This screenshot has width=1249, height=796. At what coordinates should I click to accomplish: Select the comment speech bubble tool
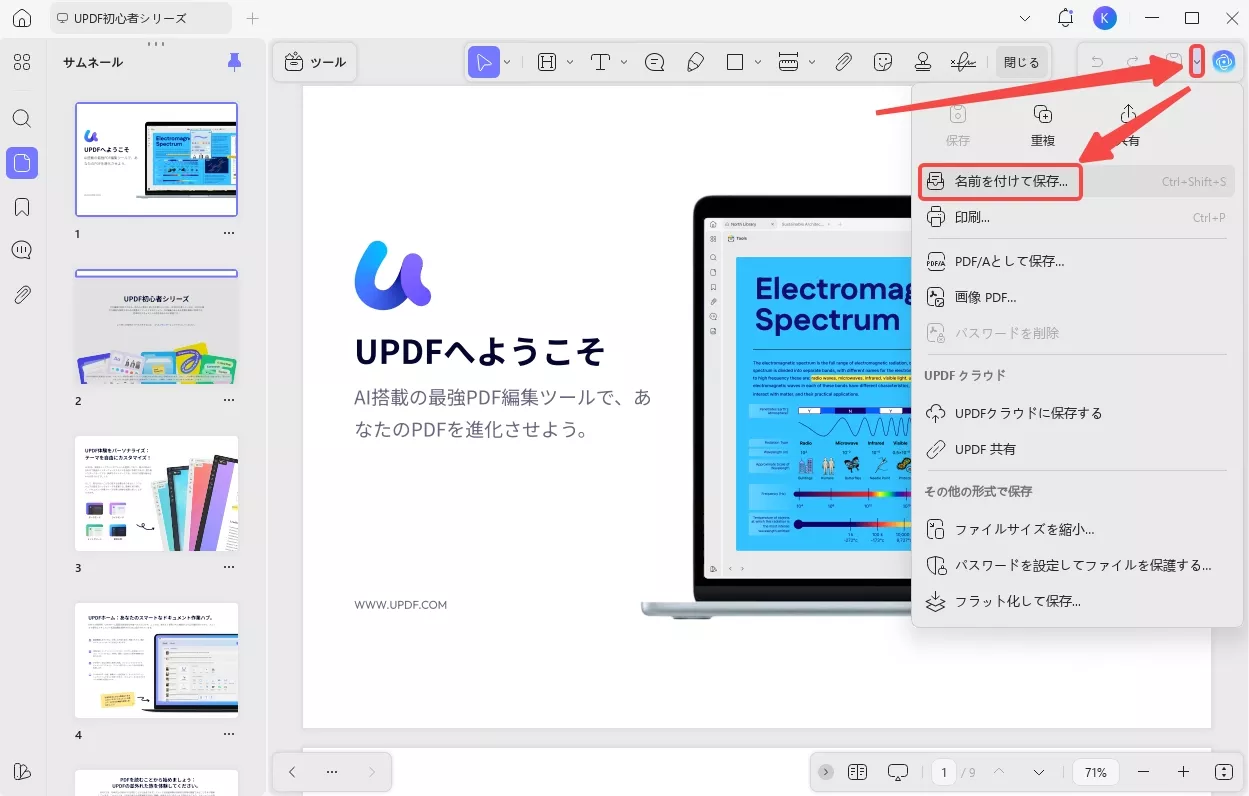tap(654, 61)
